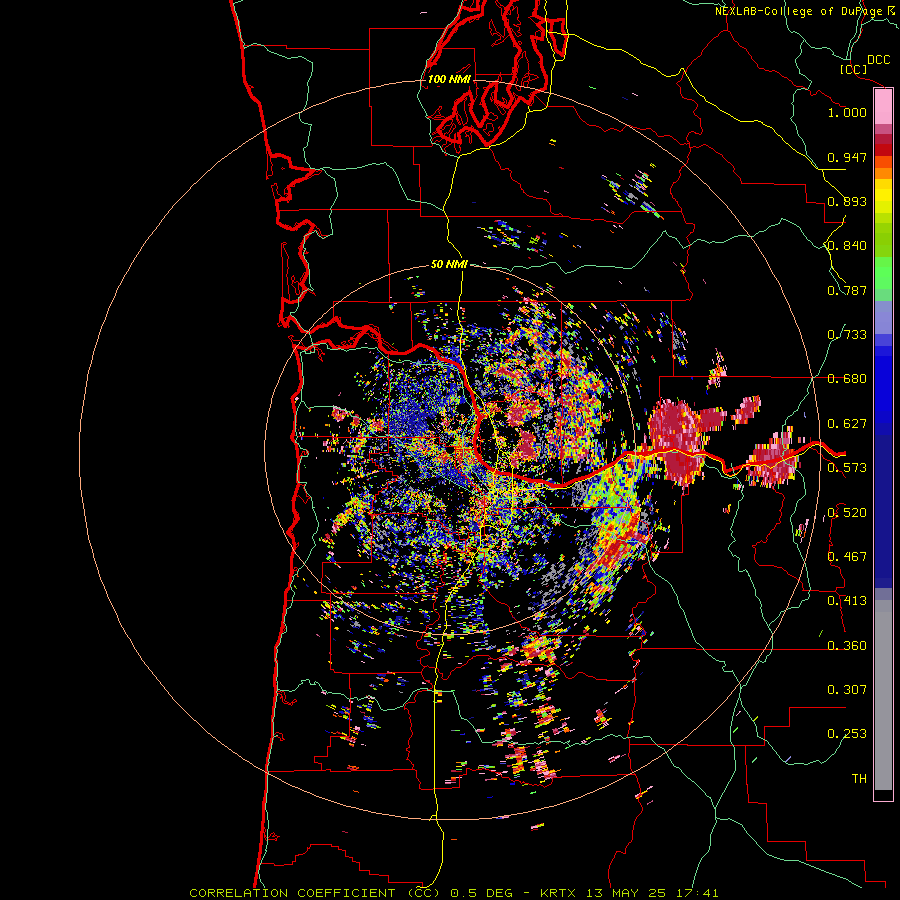Select the 0.467 scale value

click(x=847, y=557)
